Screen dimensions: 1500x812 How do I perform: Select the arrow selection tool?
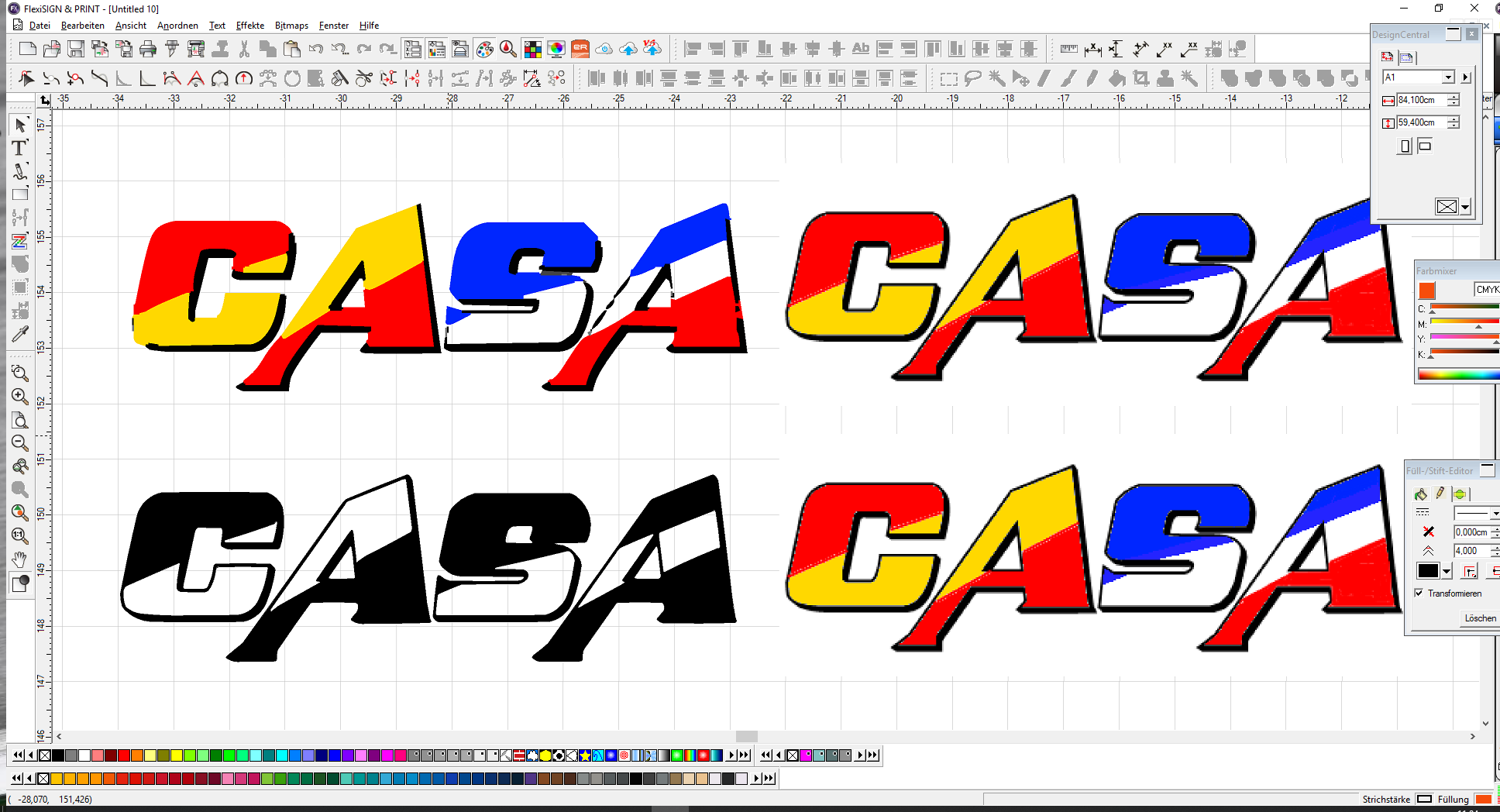pyautogui.click(x=20, y=125)
